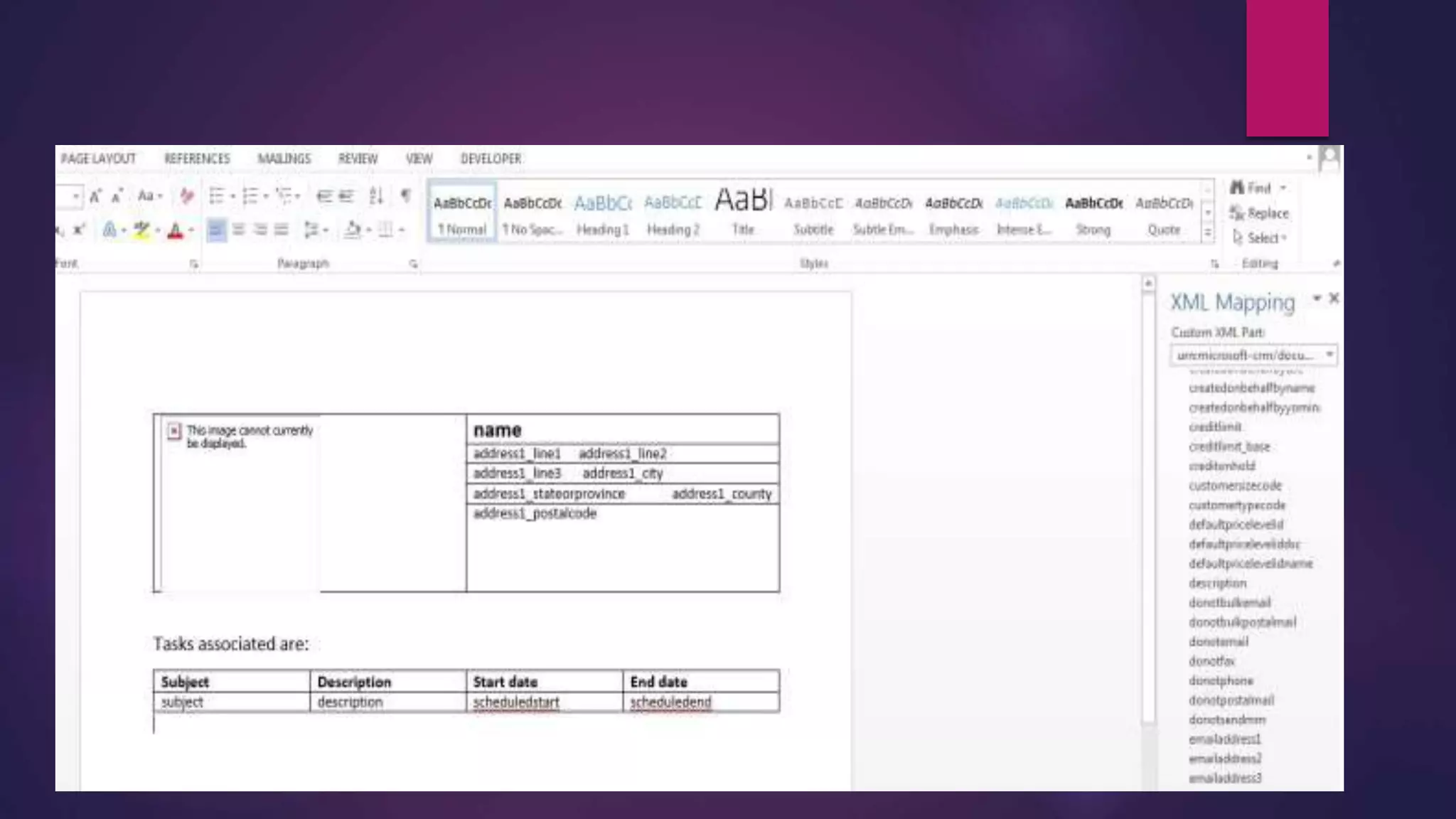Expand the Change Case dropdown
Screen dimensions: 1456x819
tap(149, 196)
